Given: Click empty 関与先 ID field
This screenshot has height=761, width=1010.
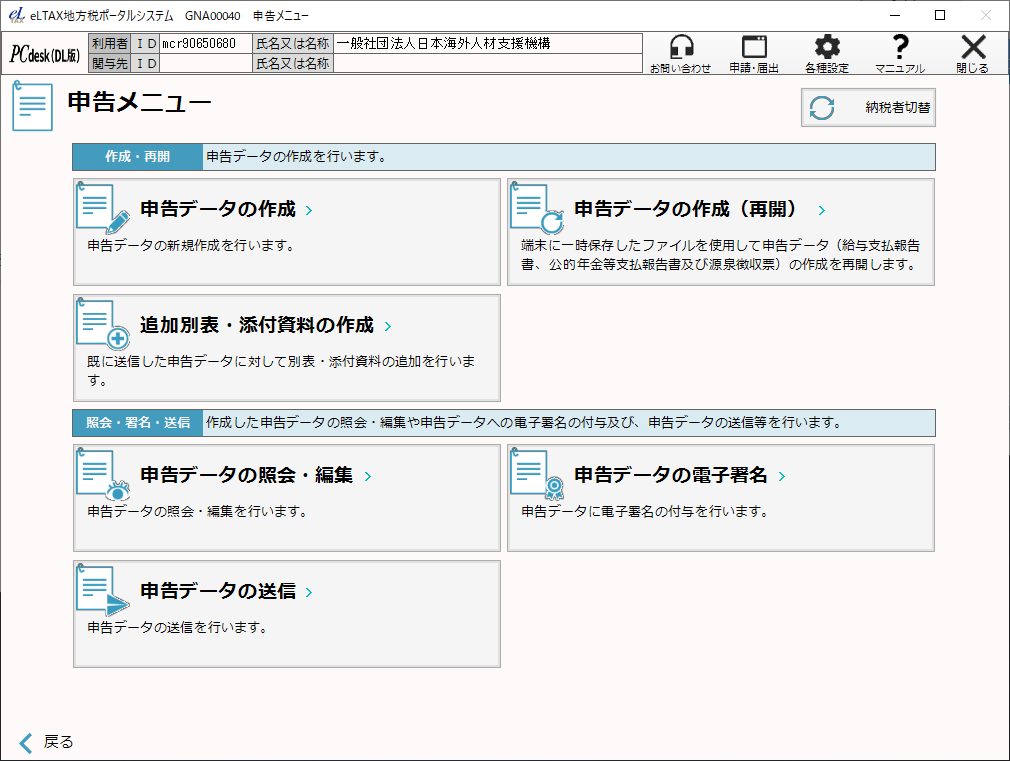Looking at the screenshot, I should 205,63.
